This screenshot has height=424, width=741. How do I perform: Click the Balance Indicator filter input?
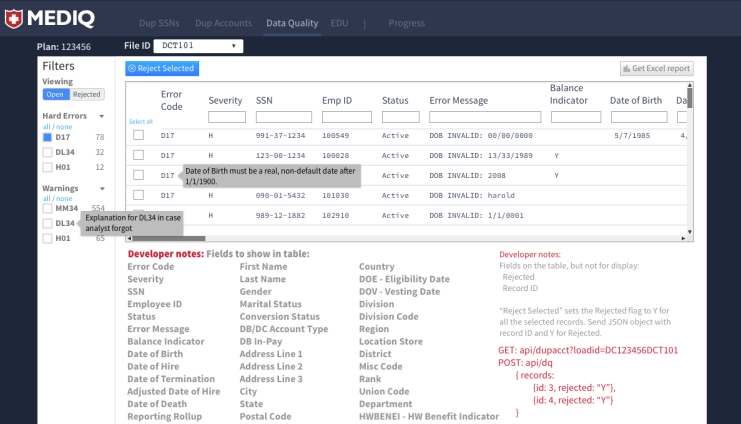coord(576,117)
